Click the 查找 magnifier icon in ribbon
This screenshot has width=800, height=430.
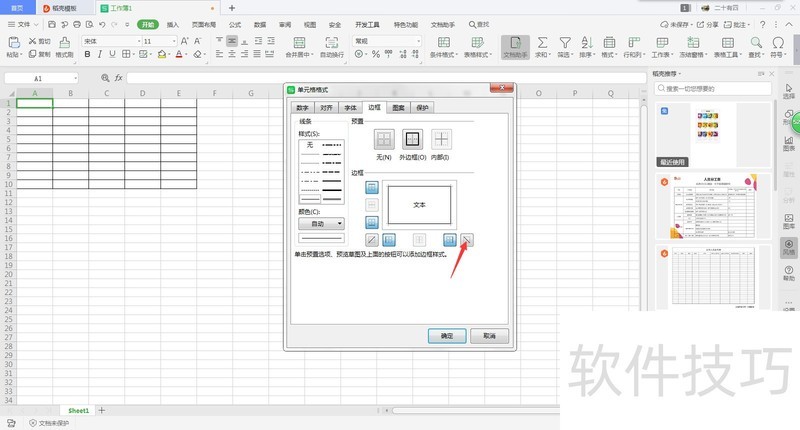[756, 43]
